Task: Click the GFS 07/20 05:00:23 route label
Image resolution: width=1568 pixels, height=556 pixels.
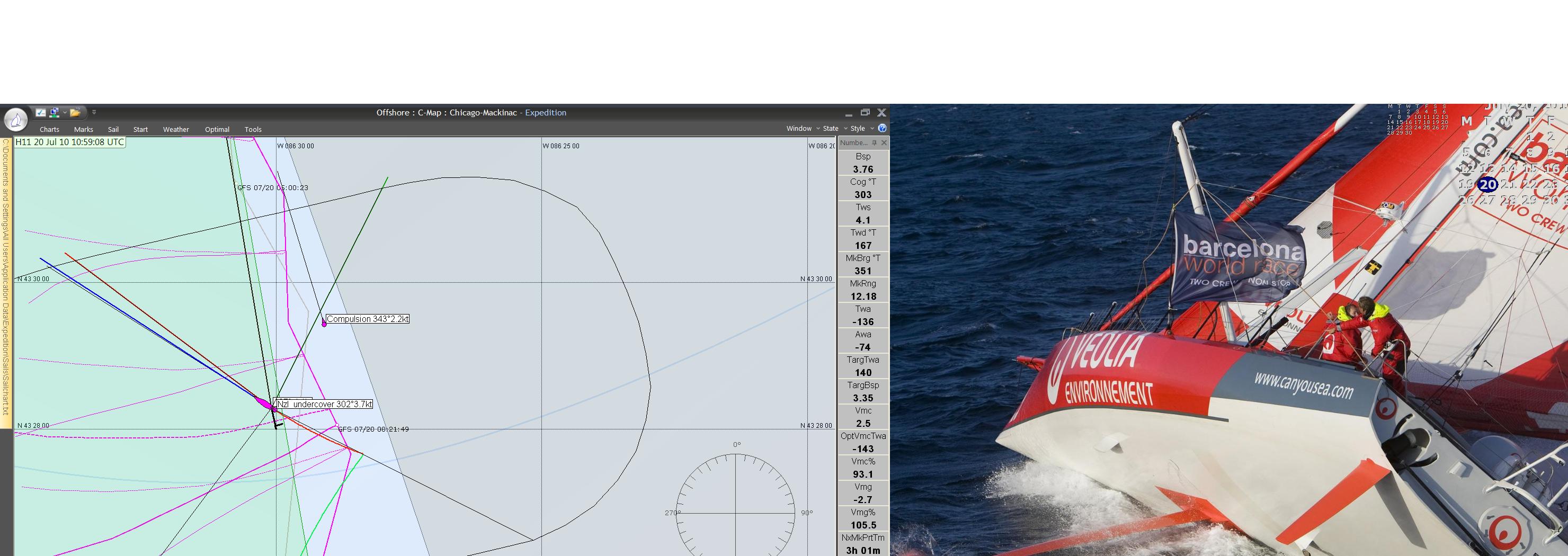Action: point(273,188)
